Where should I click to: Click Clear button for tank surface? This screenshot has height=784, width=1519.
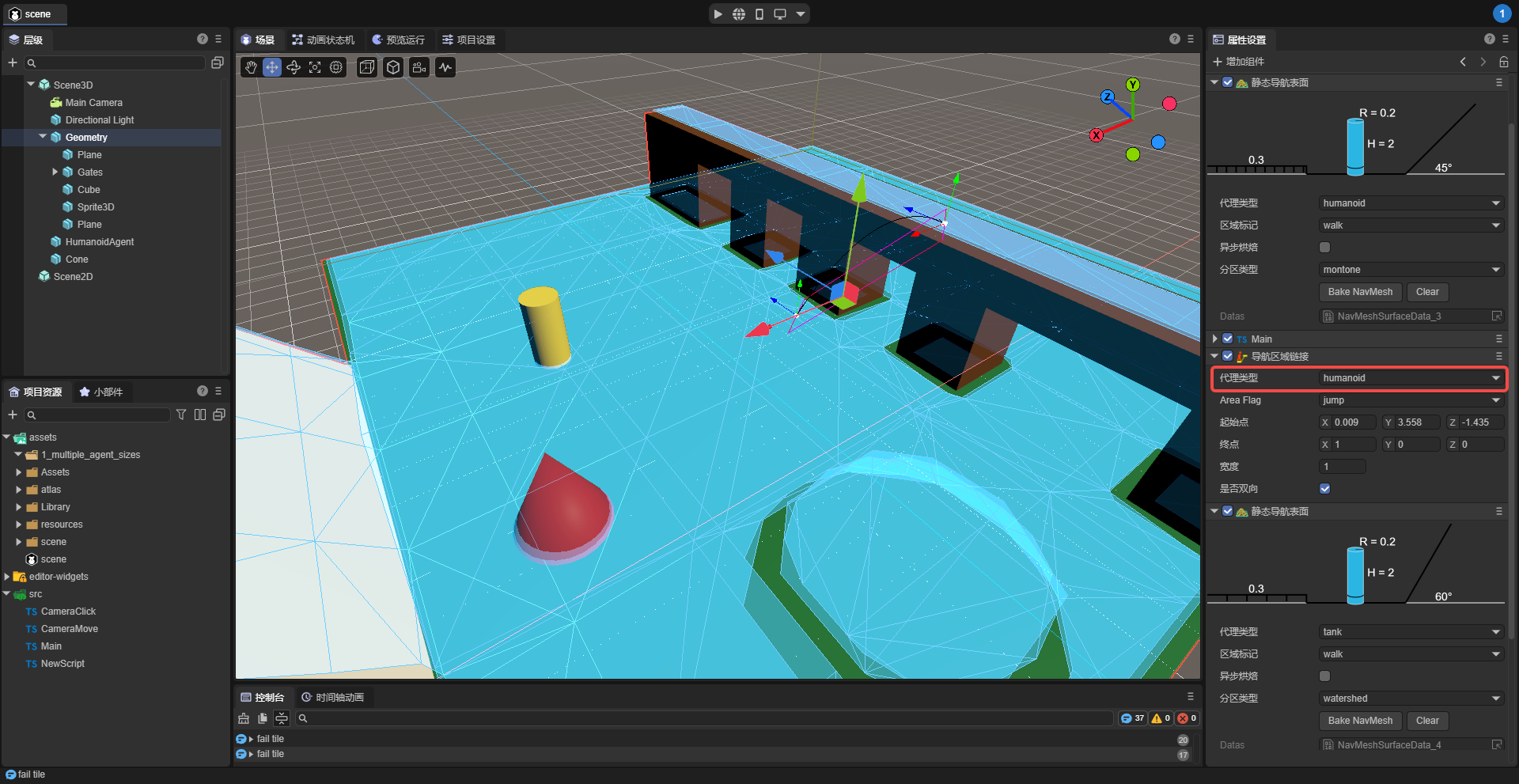[x=1427, y=721]
